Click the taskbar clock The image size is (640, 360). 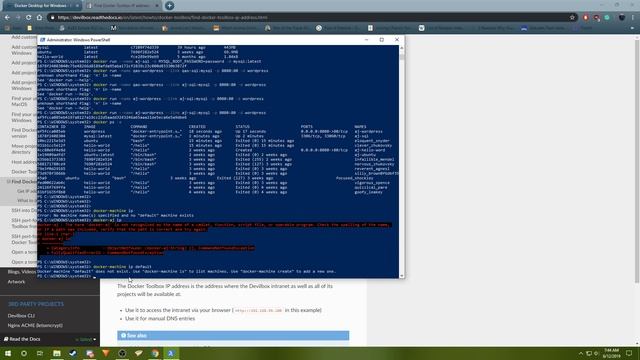click(611, 353)
